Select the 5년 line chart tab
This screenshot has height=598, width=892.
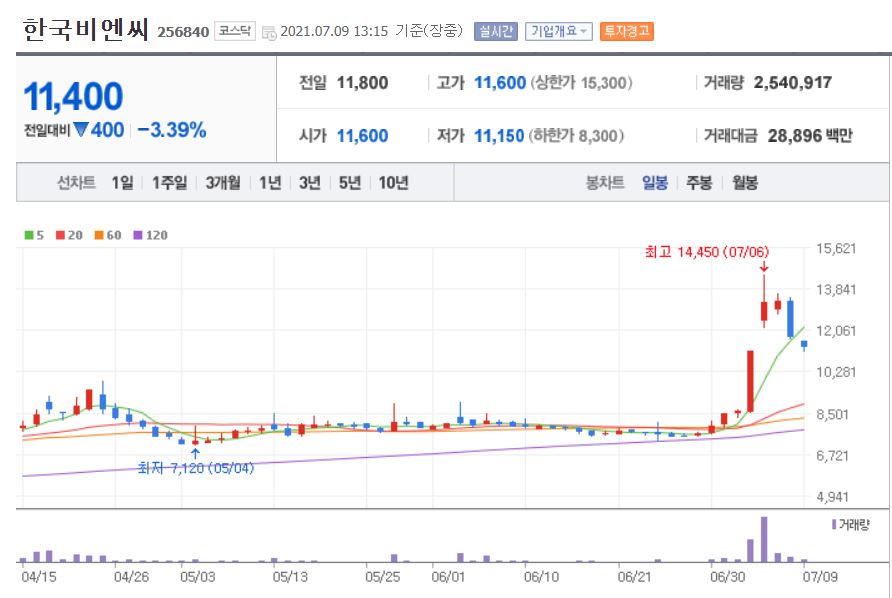[x=350, y=183]
